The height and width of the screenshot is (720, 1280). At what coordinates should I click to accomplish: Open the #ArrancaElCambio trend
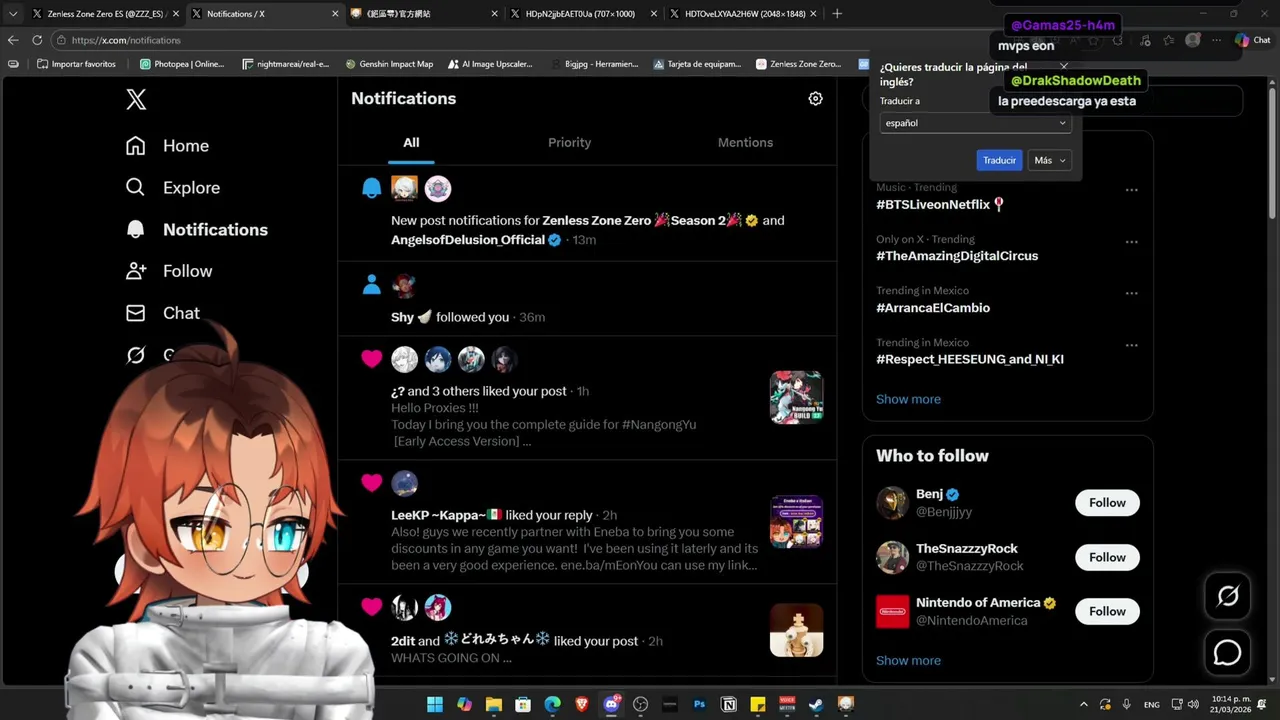[933, 308]
